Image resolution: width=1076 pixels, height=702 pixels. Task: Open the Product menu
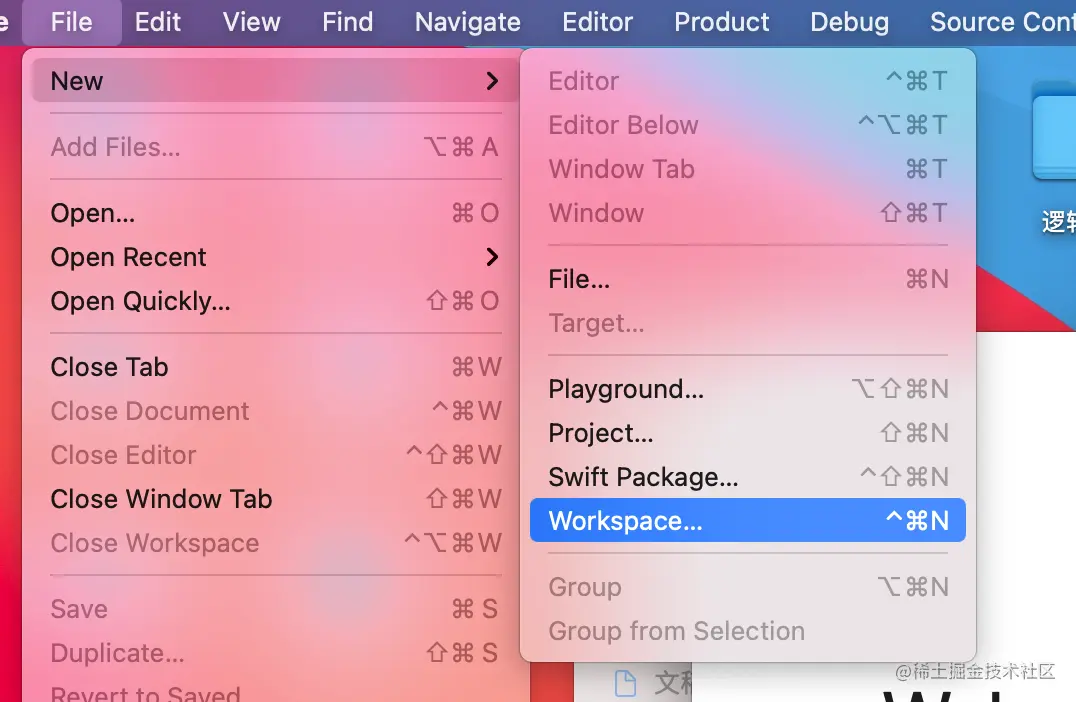point(722,22)
